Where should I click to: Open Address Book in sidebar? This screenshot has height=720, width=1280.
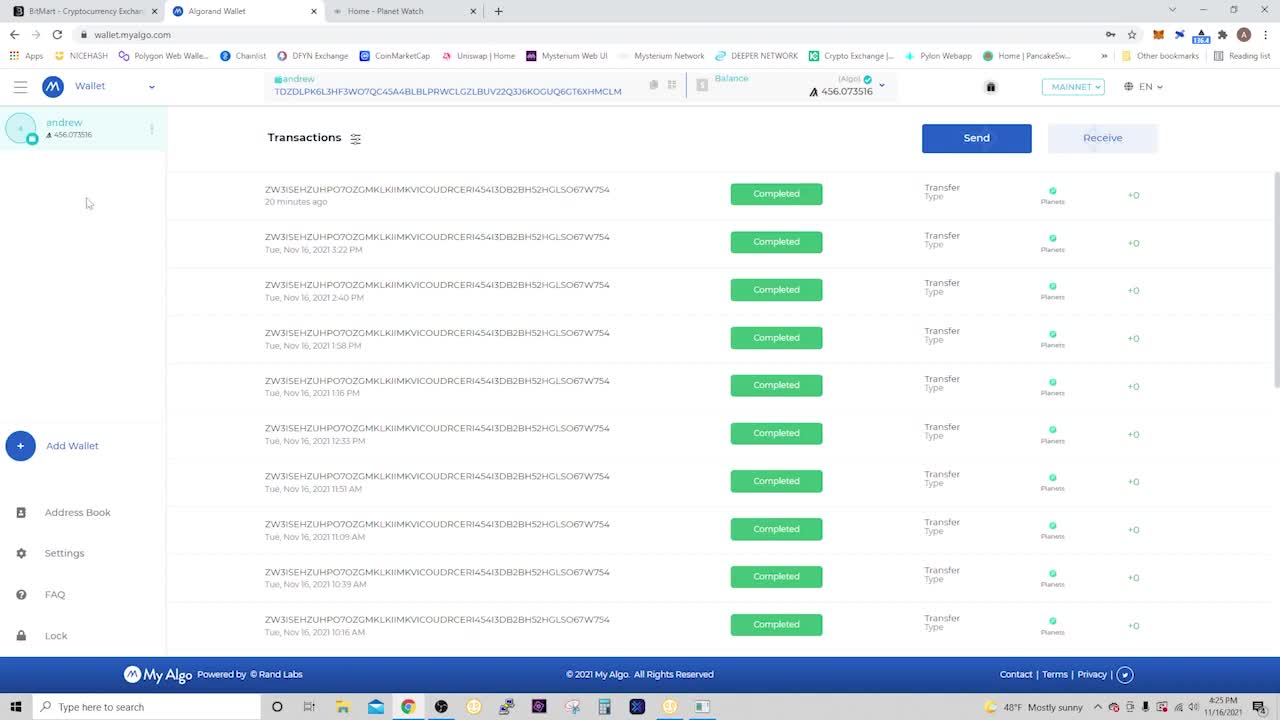77,513
